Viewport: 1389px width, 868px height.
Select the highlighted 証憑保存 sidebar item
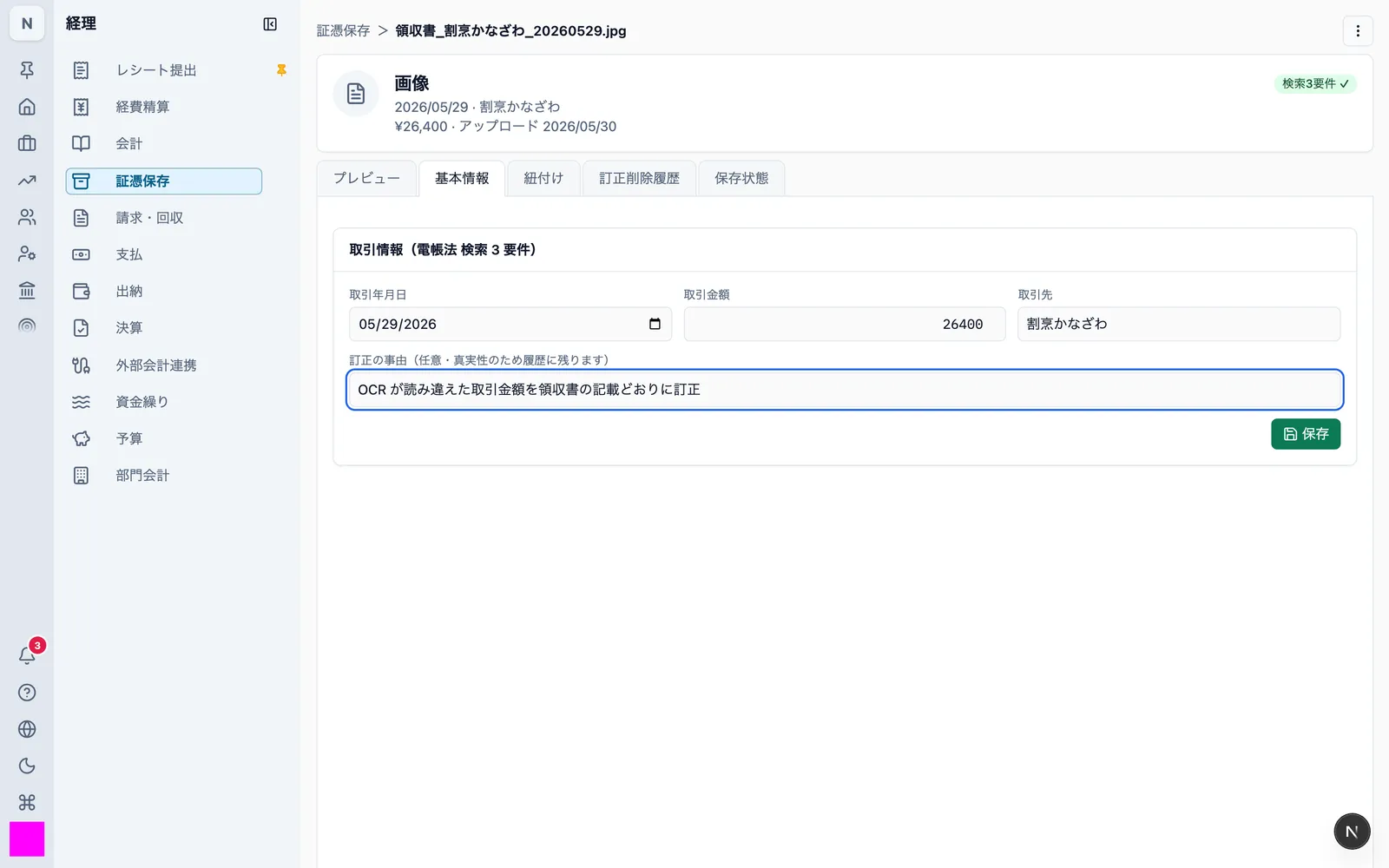[x=164, y=181]
